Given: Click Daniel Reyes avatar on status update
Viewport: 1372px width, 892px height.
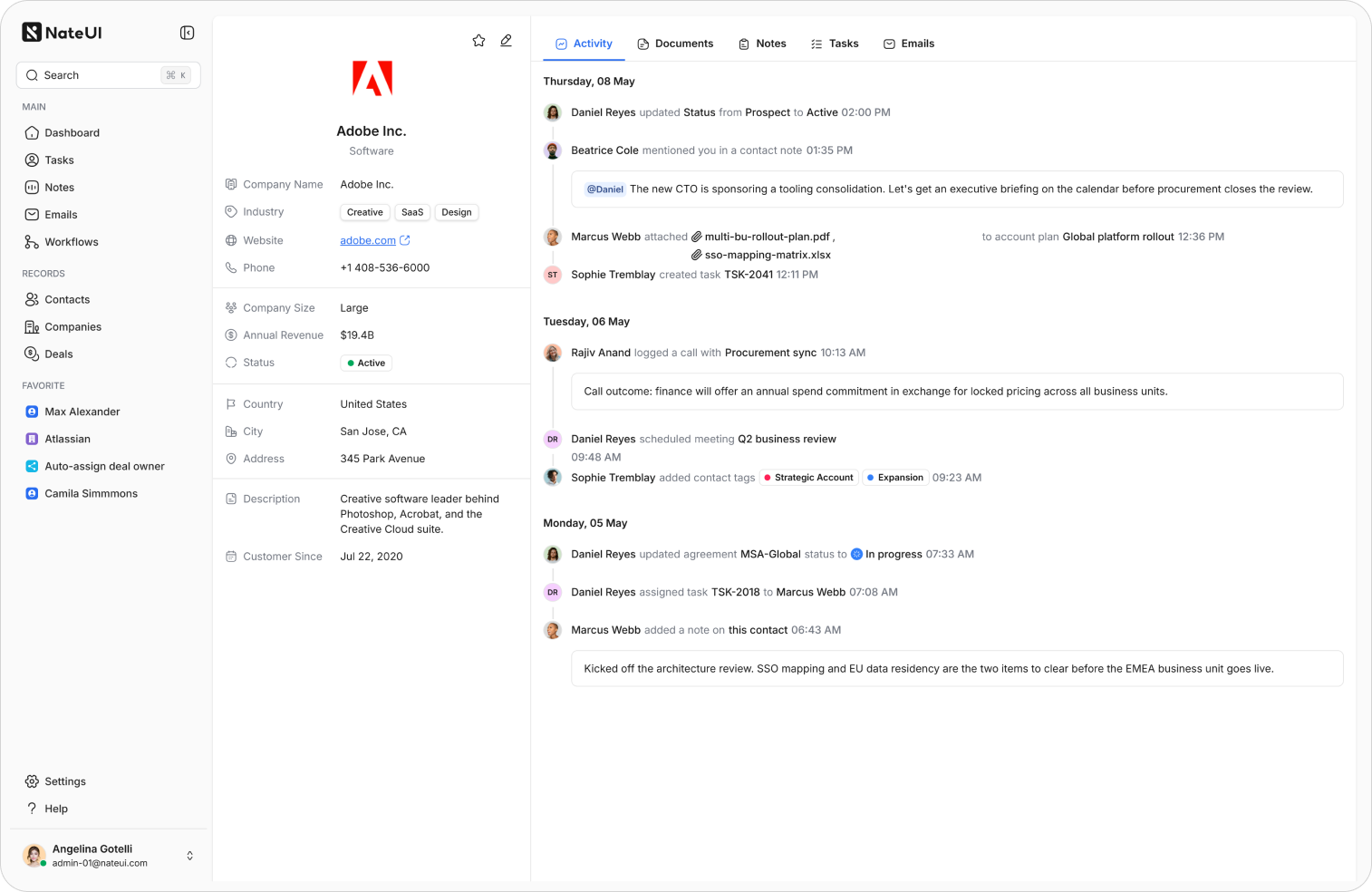Looking at the screenshot, I should [x=553, y=112].
